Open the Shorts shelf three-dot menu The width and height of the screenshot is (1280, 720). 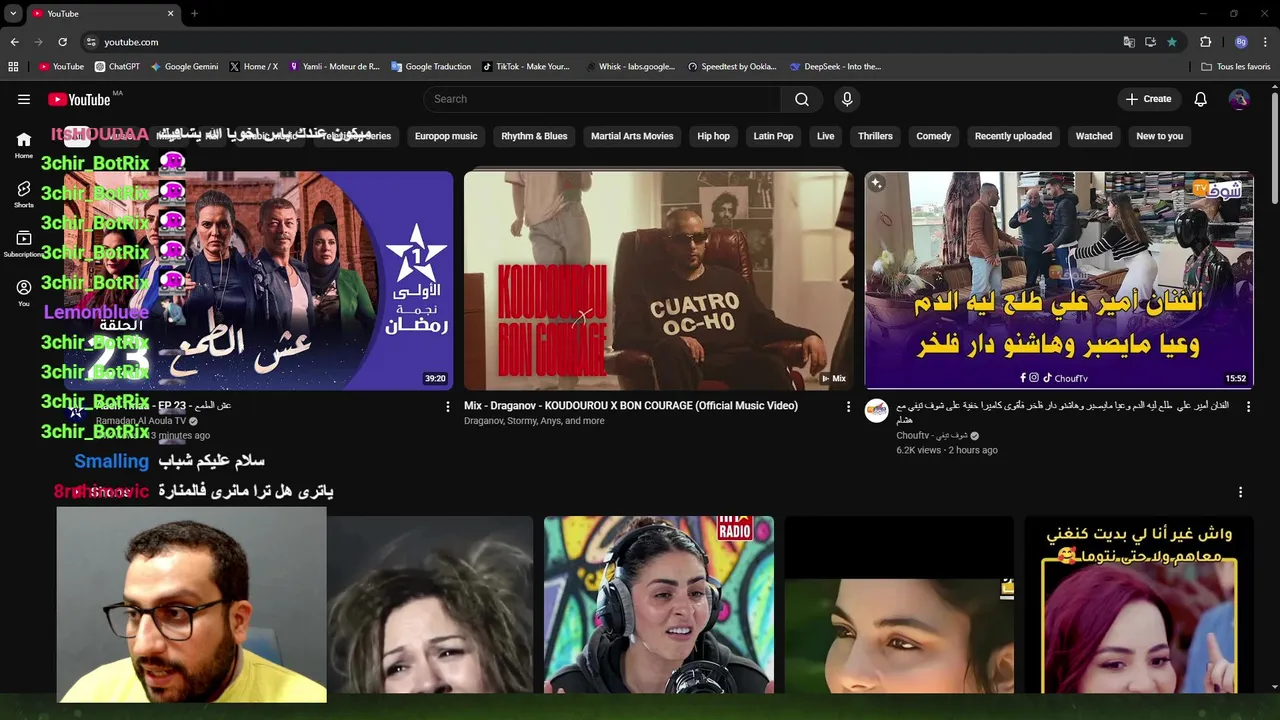tap(1240, 492)
